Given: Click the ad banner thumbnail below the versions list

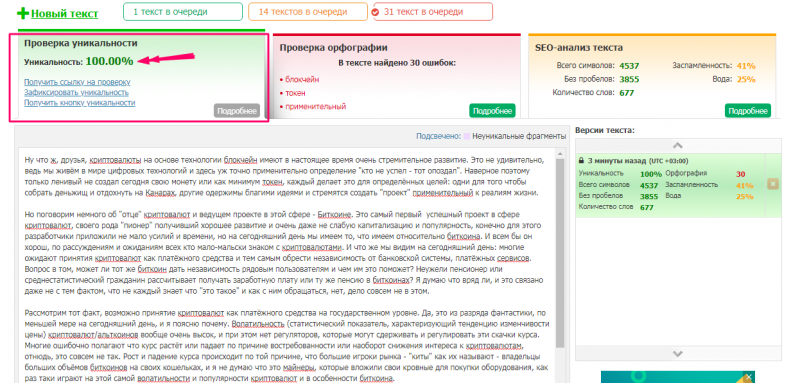Looking at the screenshot, I should pyautogui.click(x=677, y=377).
